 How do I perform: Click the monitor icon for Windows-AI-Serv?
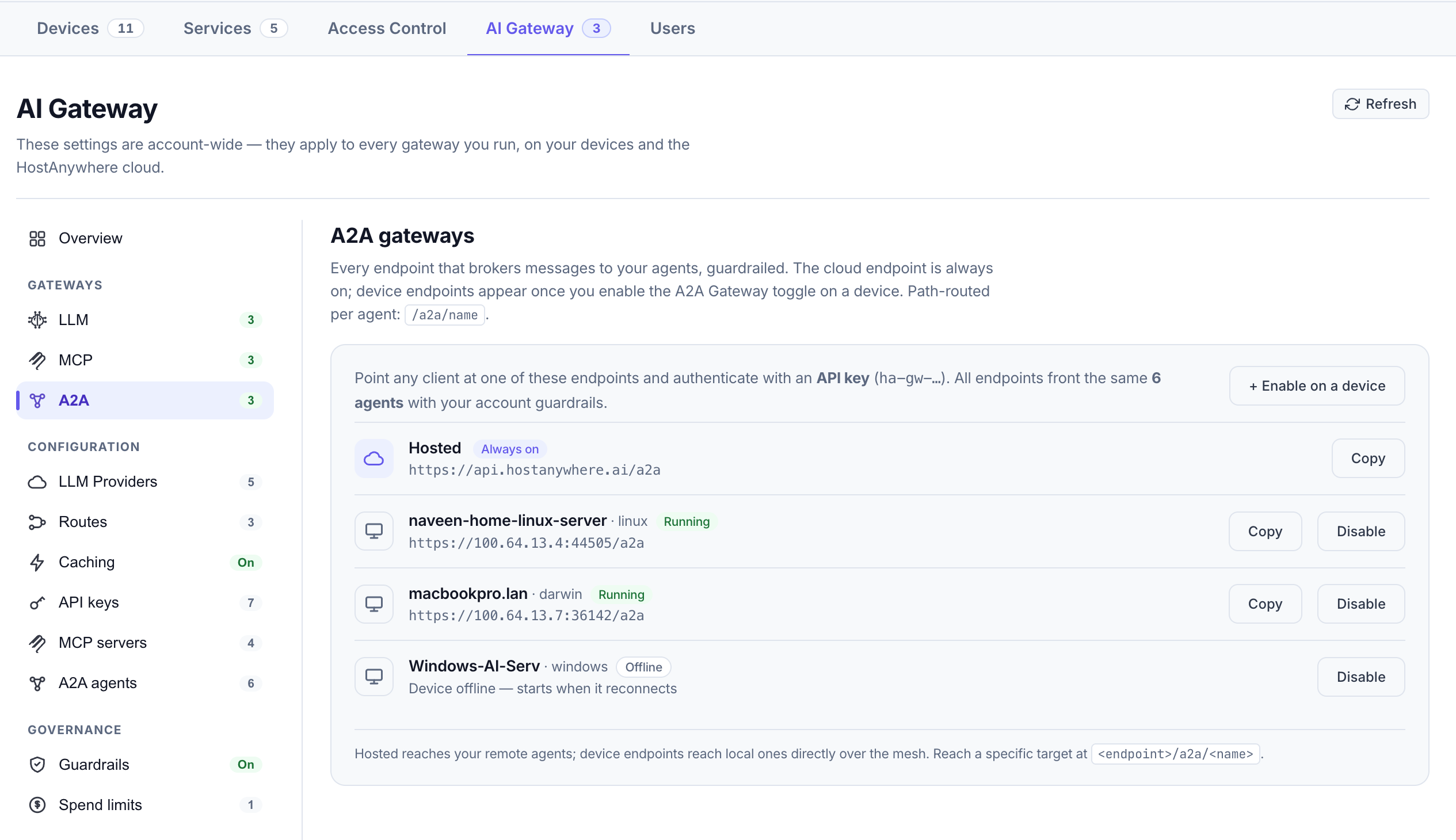[x=374, y=677]
